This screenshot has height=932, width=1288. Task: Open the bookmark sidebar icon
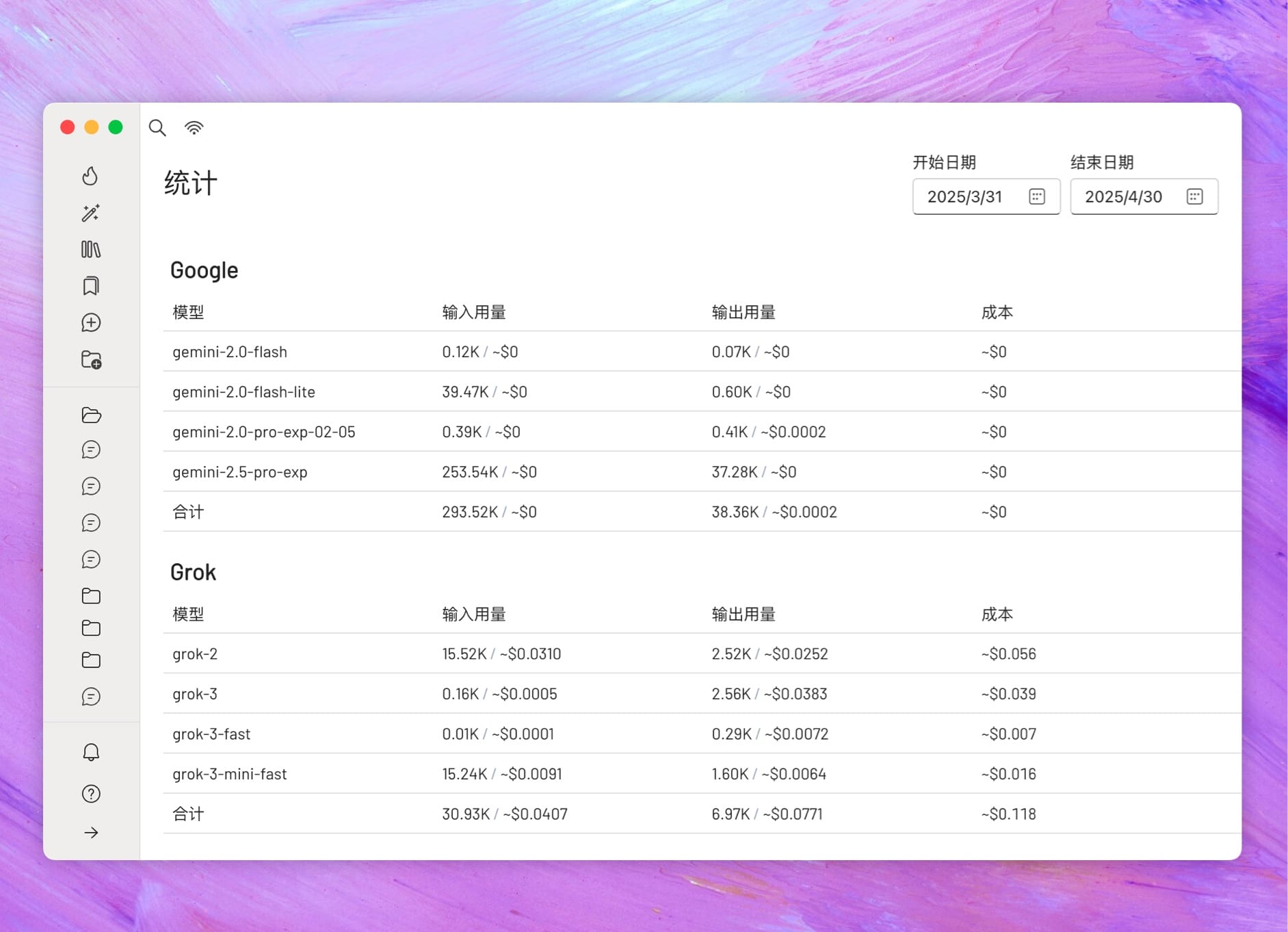click(90, 286)
